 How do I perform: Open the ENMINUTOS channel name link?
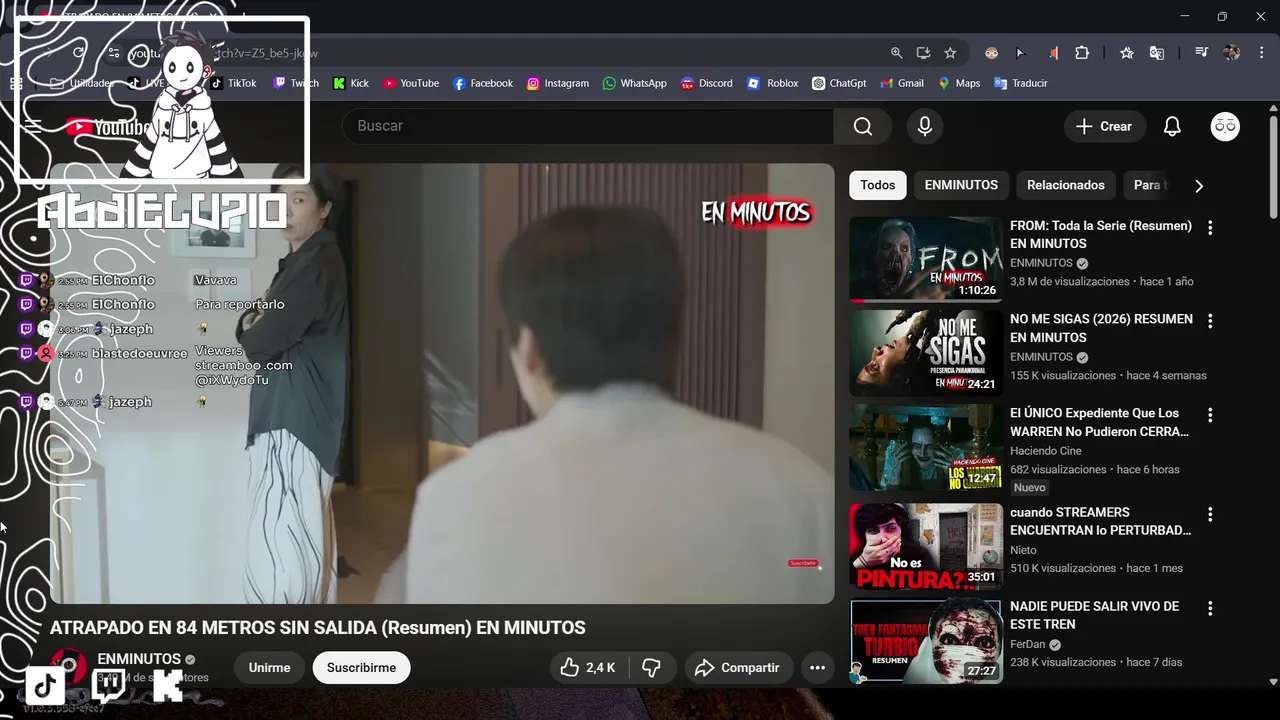click(x=139, y=659)
